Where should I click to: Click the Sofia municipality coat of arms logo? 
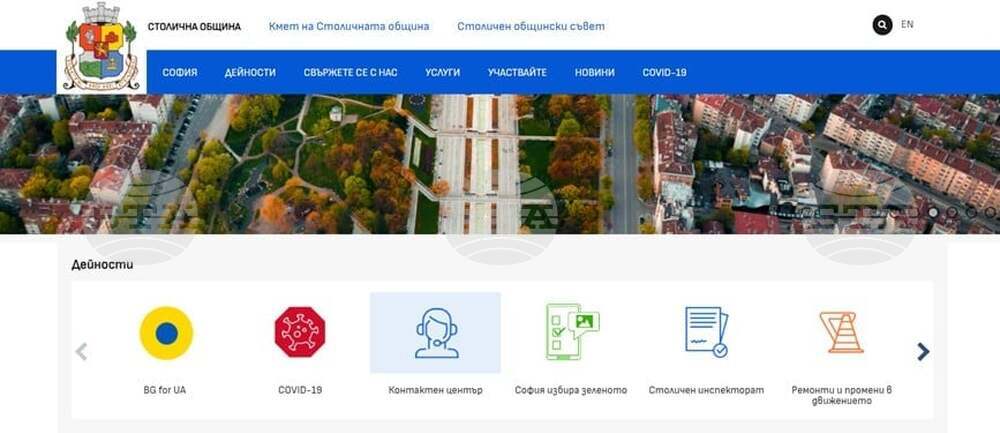click(101, 47)
